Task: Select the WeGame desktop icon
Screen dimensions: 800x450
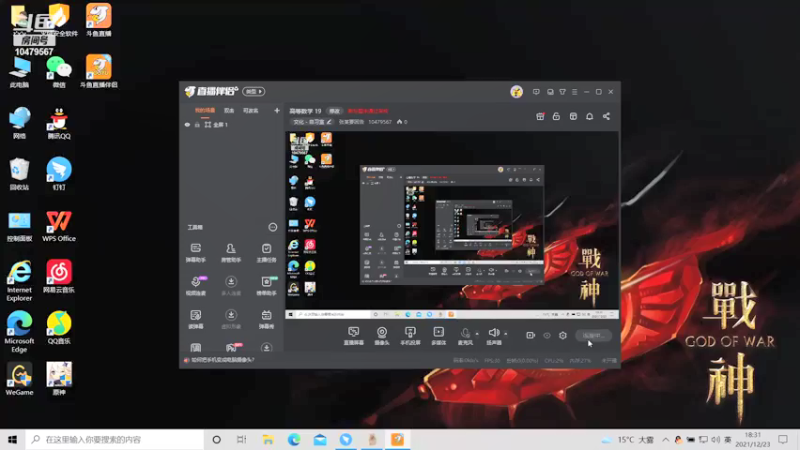Action: (x=19, y=379)
